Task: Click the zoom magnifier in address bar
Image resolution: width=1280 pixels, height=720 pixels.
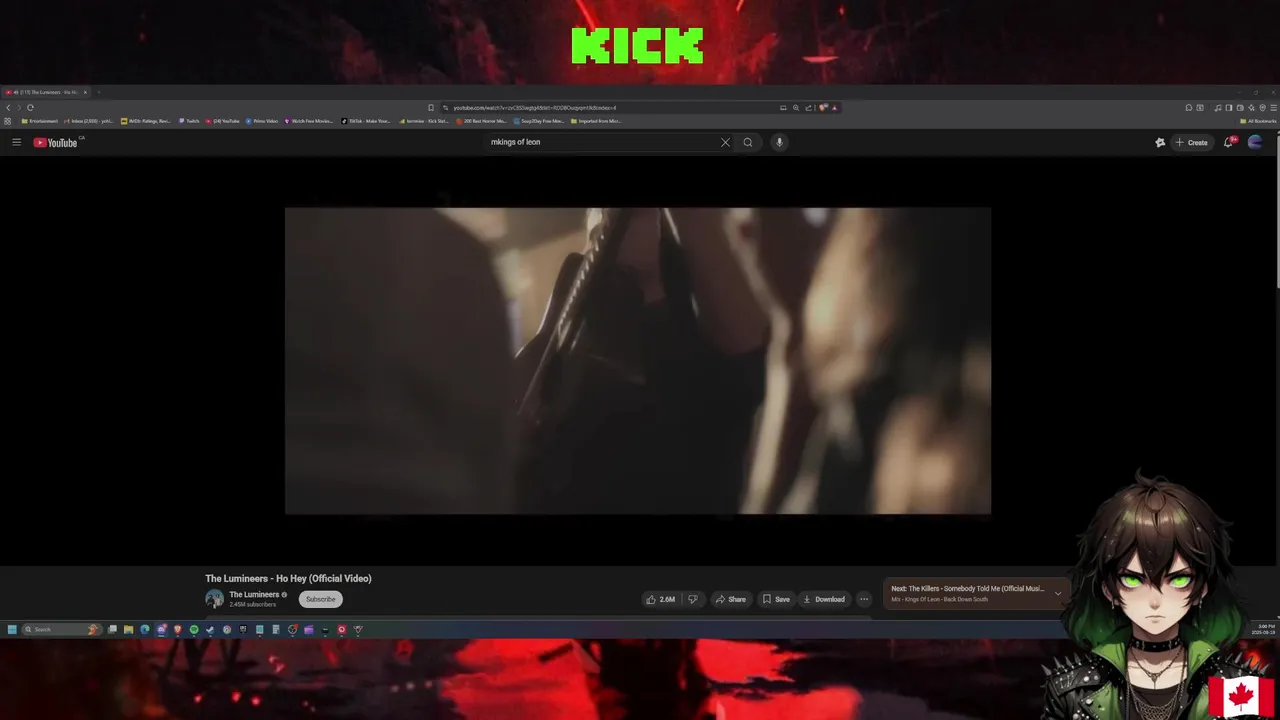Action: coord(796,107)
